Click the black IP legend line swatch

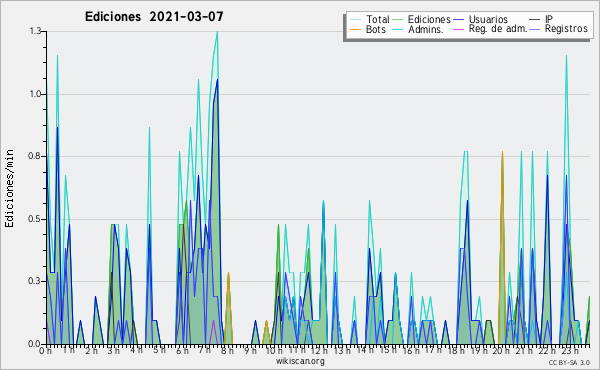(535, 20)
